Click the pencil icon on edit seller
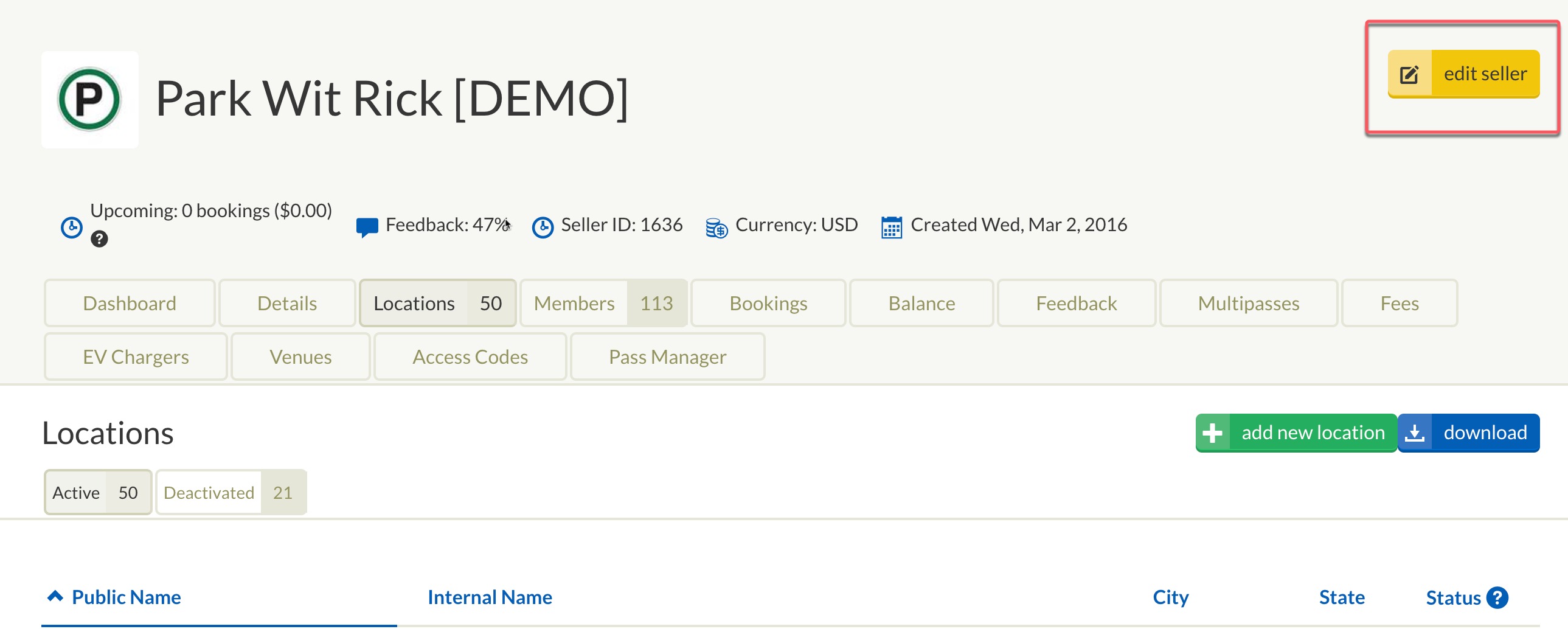This screenshot has width=1568, height=629. (x=1409, y=74)
